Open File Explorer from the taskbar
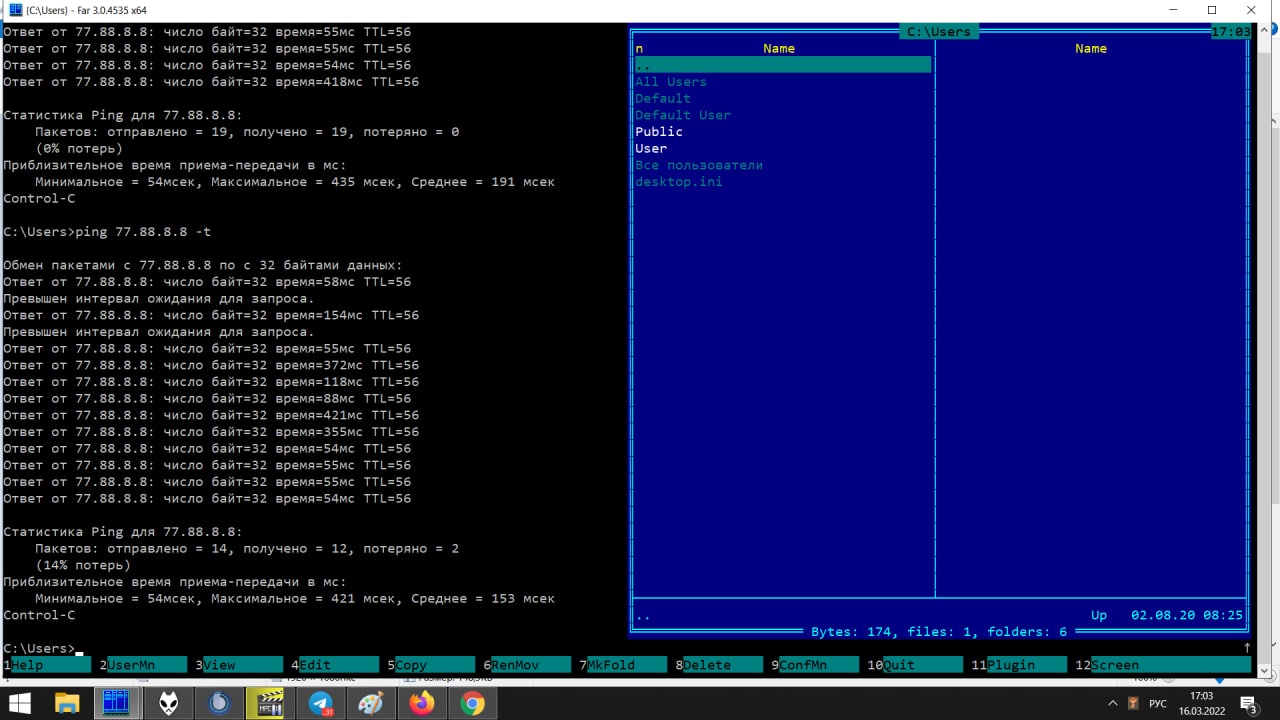1280x720 pixels. (67, 704)
